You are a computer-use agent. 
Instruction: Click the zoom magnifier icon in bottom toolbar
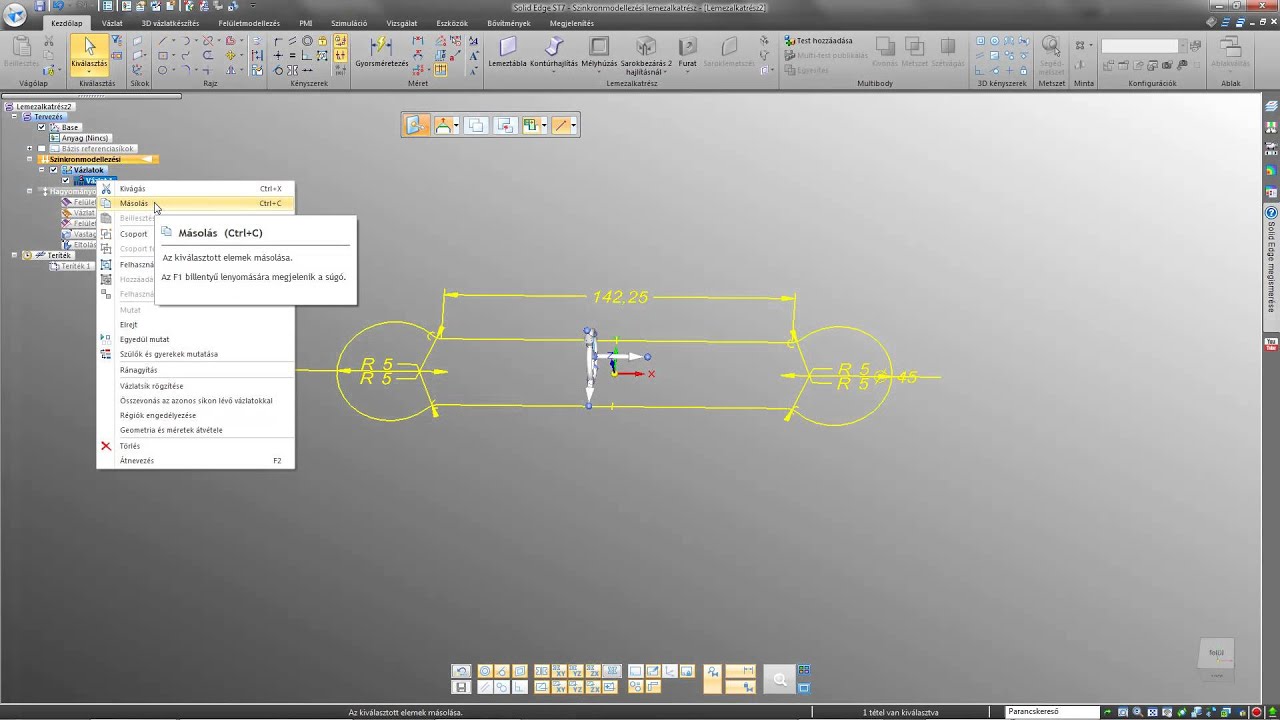tap(779, 680)
